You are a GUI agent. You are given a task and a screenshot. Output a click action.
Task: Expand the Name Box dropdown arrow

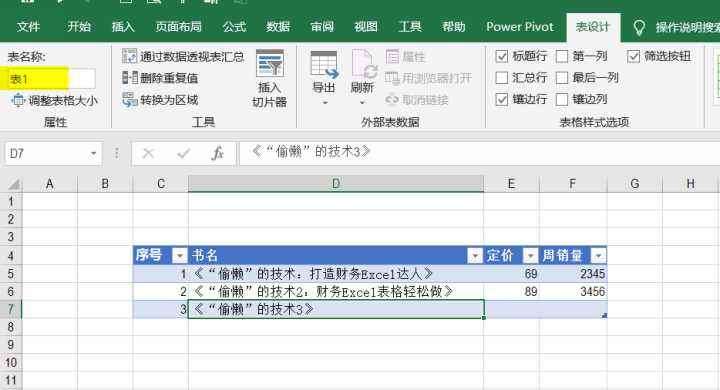tap(93, 153)
